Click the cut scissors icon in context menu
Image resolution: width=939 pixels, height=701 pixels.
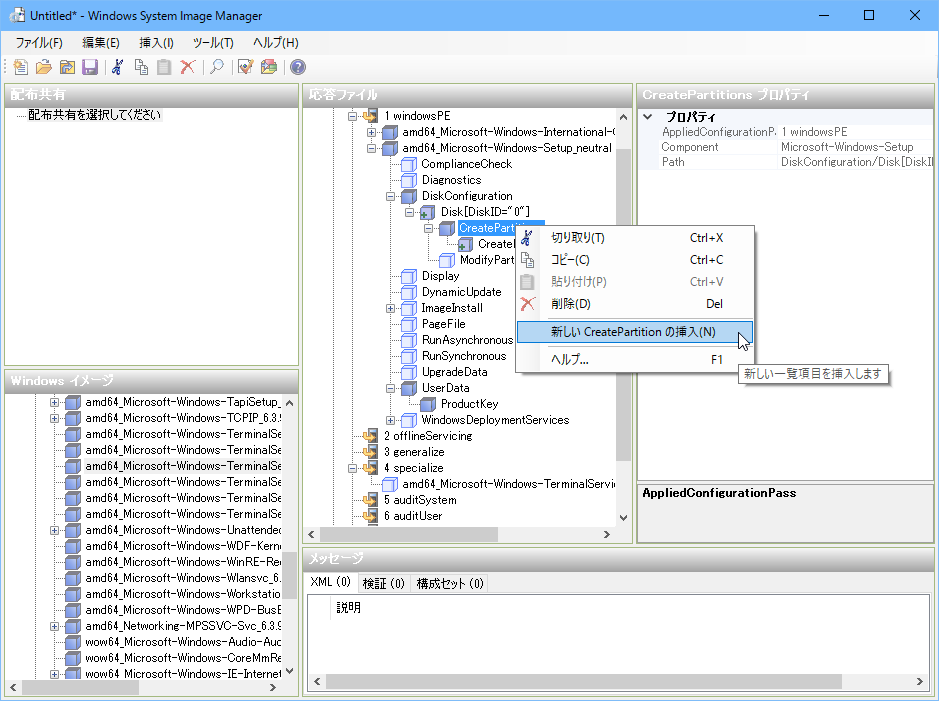click(x=527, y=238)
